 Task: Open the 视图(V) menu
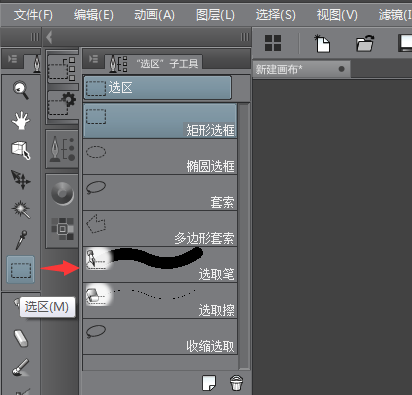tap(337, 15)
